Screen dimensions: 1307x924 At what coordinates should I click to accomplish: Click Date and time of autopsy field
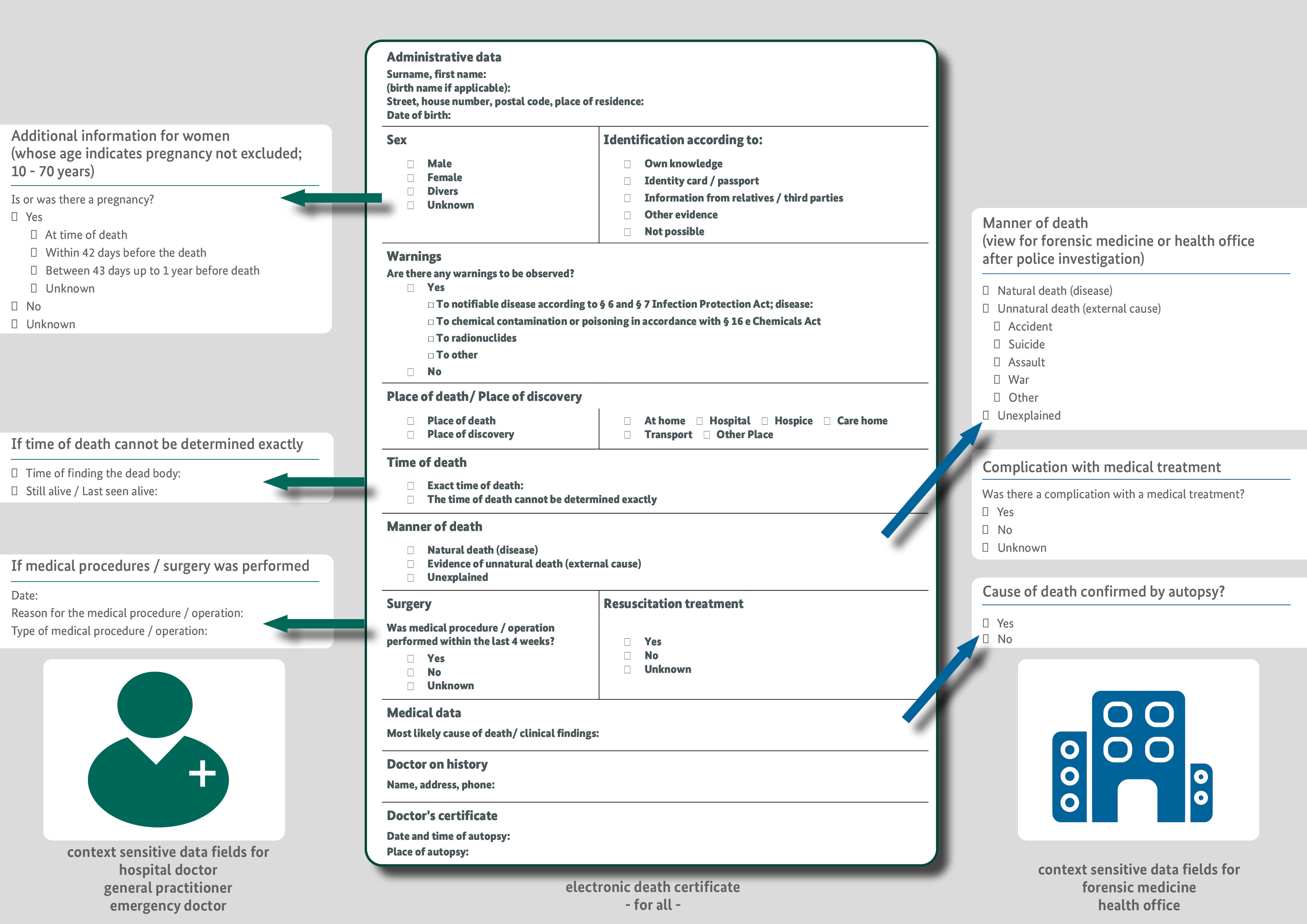pos(448,836)
